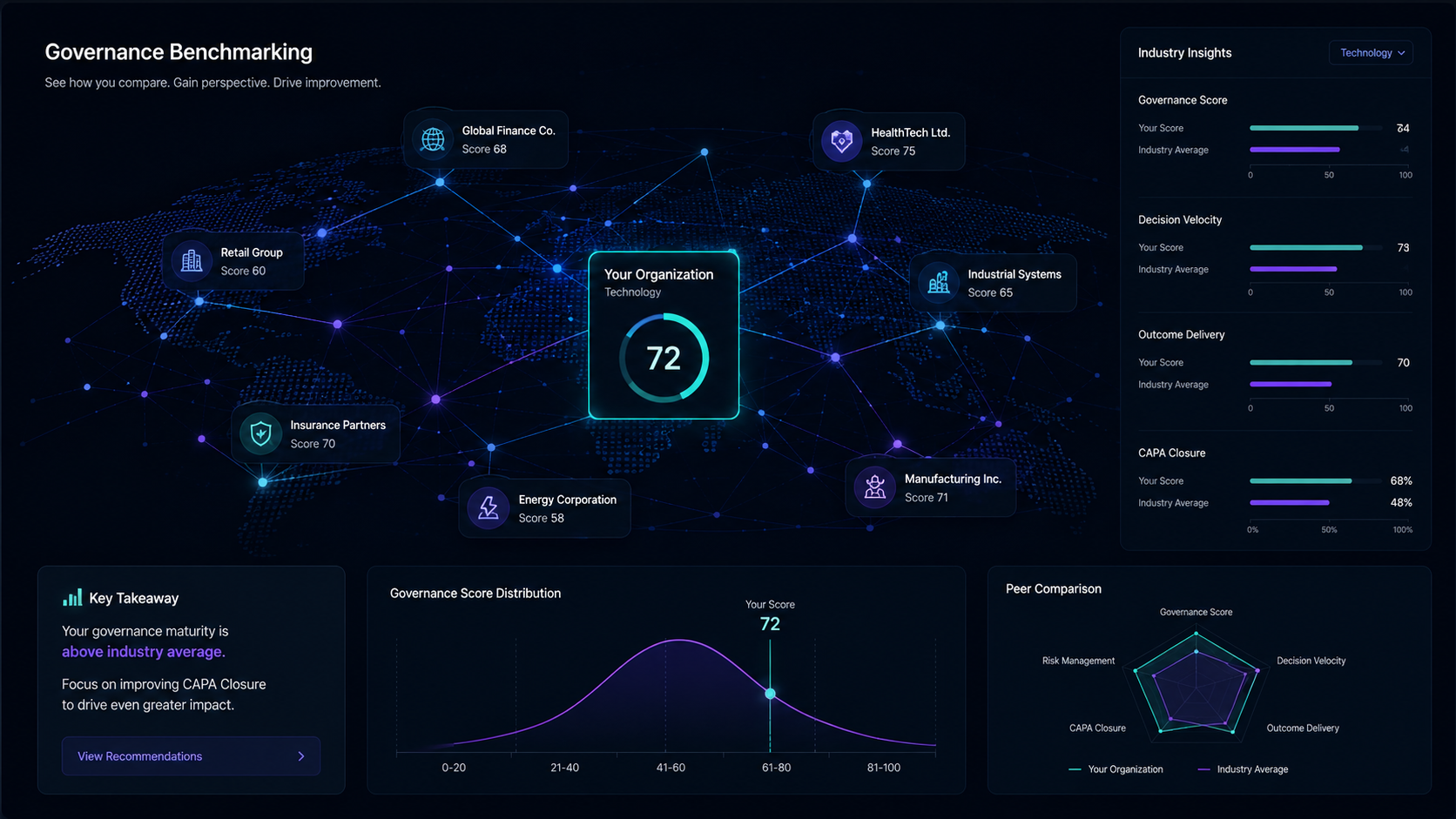
Task: Click the Key Takeaway bar chart icon
Action: (72, 598)
